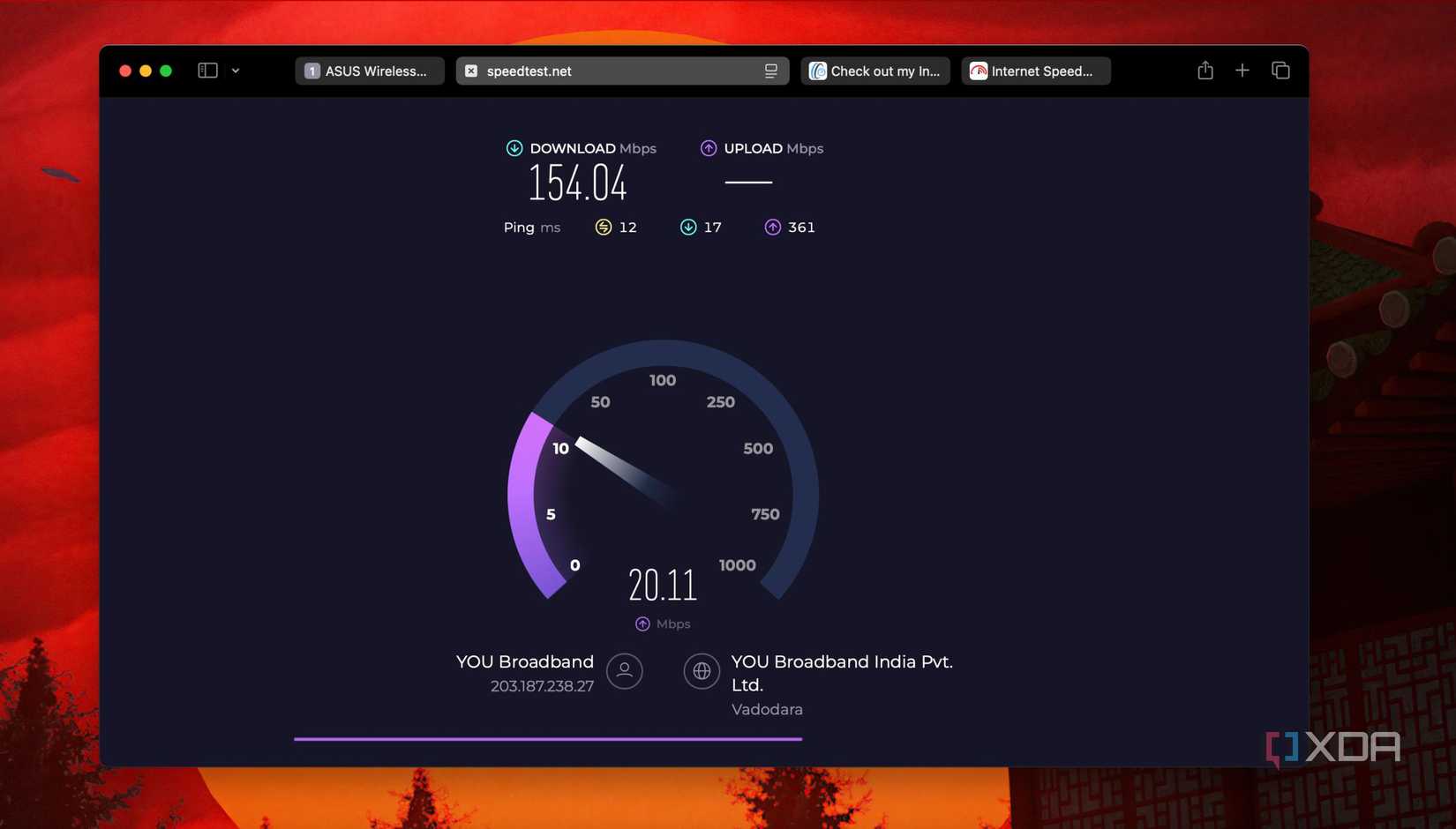This screenshot has width=1456, height=829.
Task: Click the purple upload arrow next to Upload Mbps
Action: click(x=708, y=148)
